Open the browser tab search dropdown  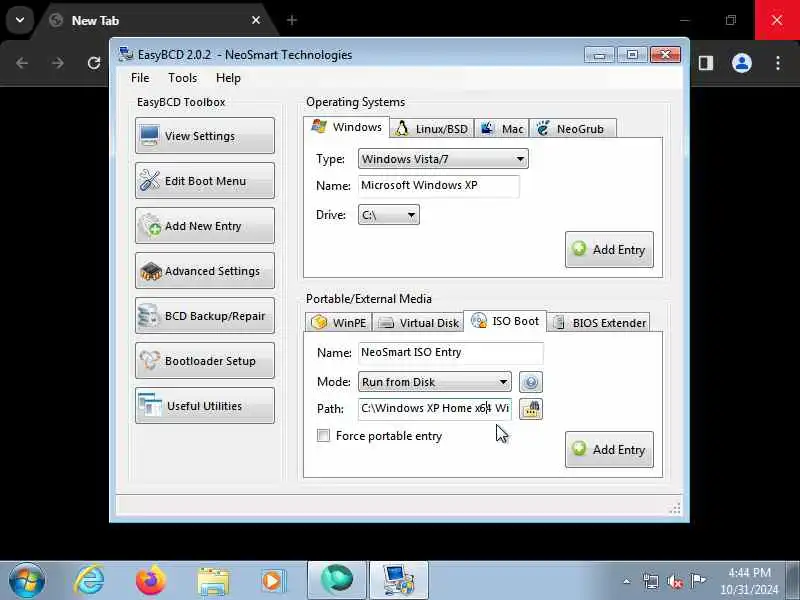[19, 20]
